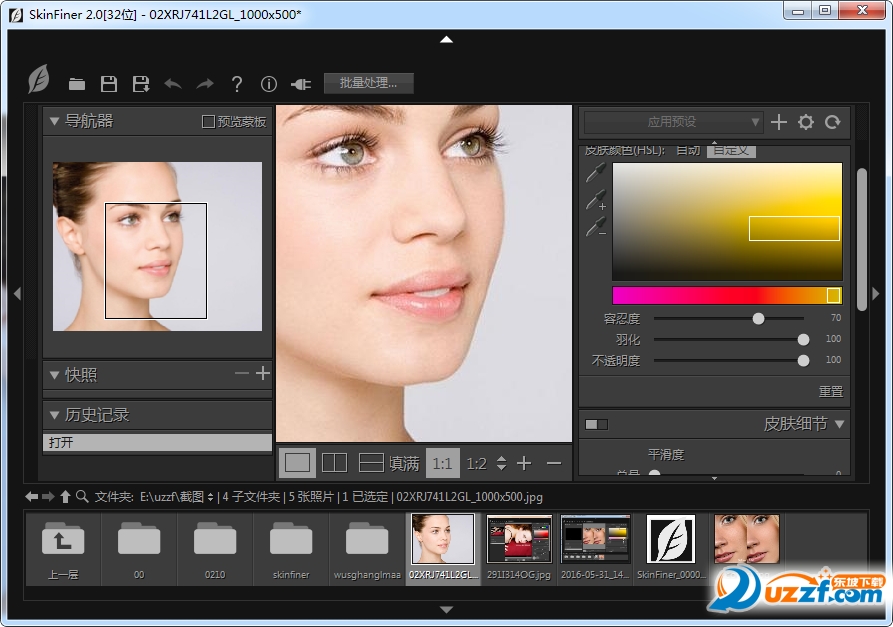Pick the subtract-color eyedropper tool
Image resolution: width=893 pixels, height=627 pixels.
click(596, 226)
